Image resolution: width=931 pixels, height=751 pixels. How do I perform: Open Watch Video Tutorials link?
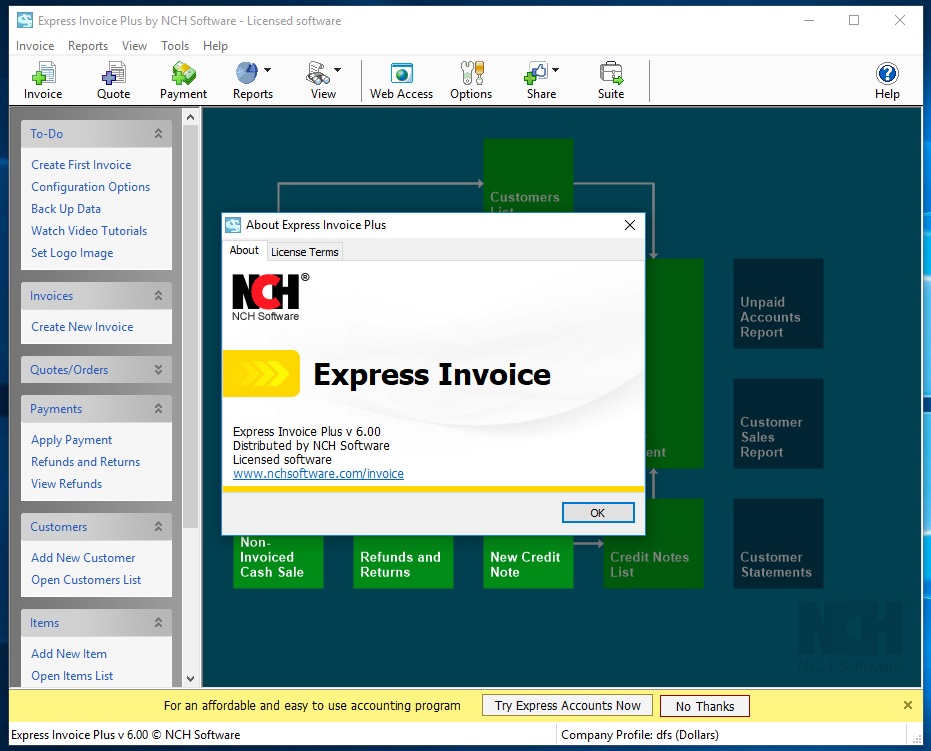point(89,231)
